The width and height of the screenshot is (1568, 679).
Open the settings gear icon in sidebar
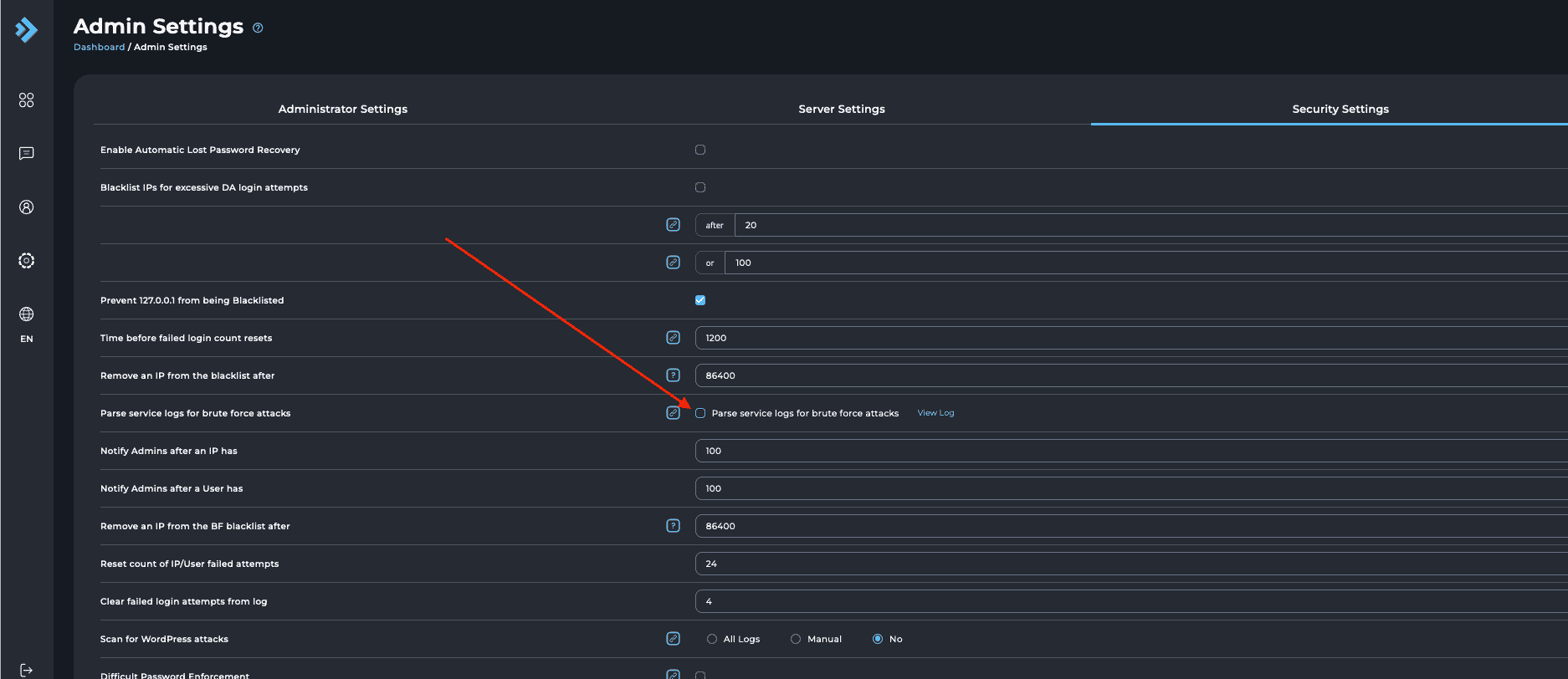pyautogui.click(x=27, y=261)
